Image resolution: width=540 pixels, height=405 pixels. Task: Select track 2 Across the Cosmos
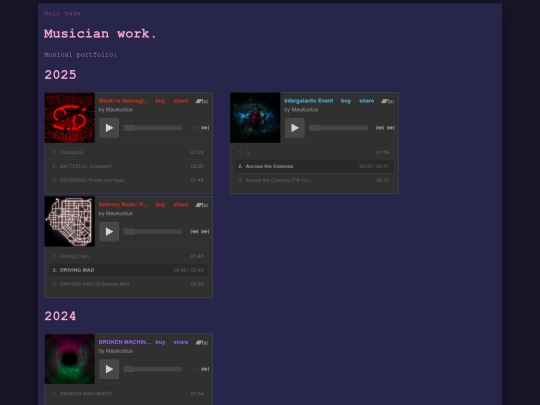[x=314, y=166]
